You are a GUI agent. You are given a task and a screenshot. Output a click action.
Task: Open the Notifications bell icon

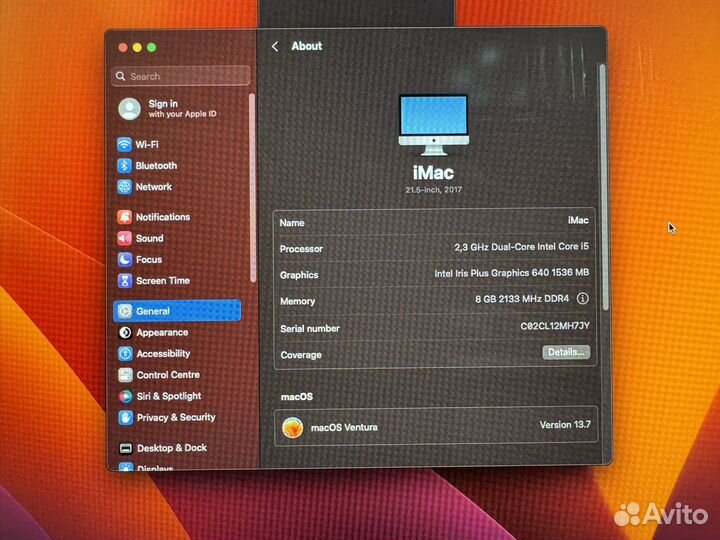point(124,217)
